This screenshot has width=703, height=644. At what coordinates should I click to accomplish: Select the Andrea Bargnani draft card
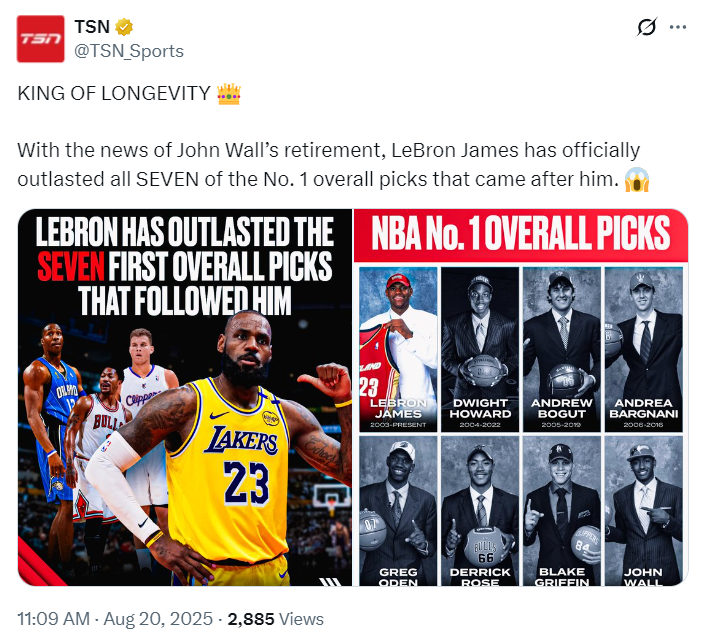pyautogui.click(x=642, y=347)
